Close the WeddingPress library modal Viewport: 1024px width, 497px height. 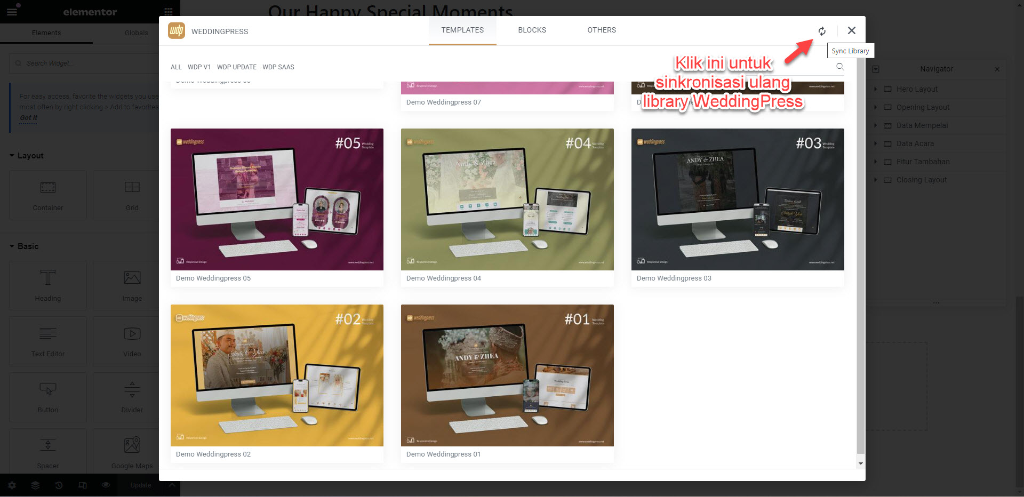pyautogui.click(x=851, y=31)
